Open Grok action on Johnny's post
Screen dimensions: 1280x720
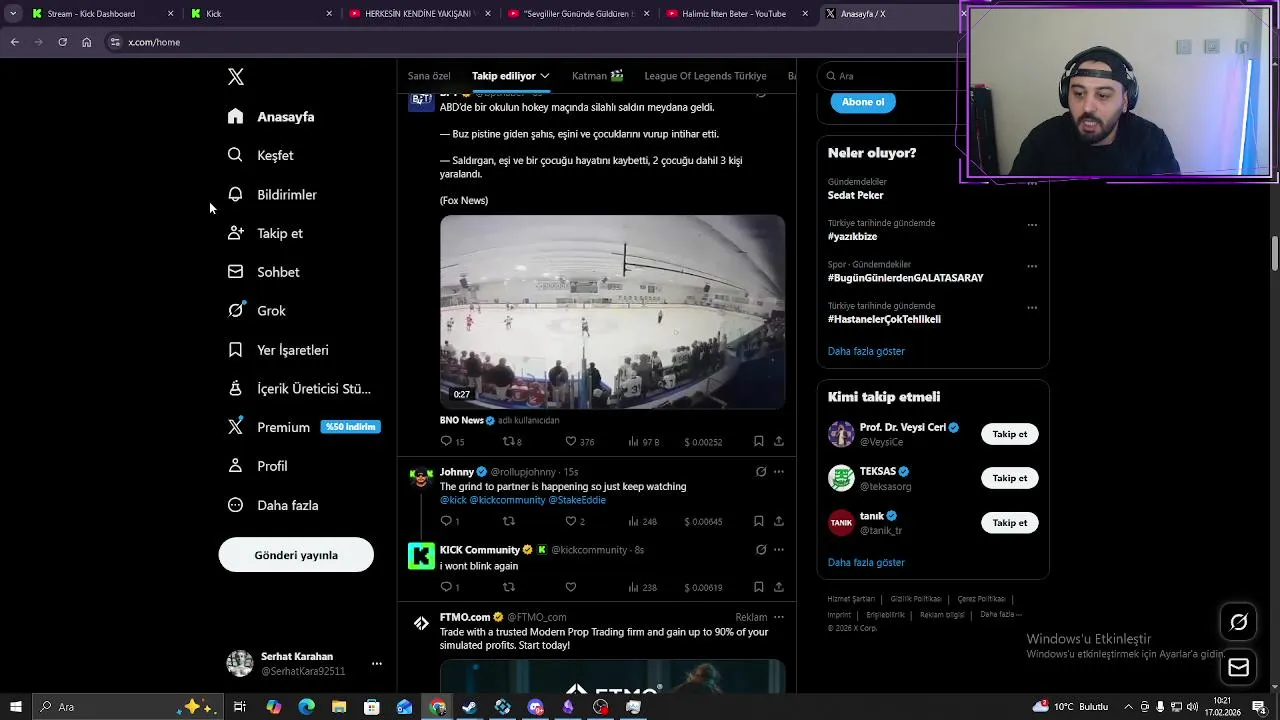(x=761, y=472)
